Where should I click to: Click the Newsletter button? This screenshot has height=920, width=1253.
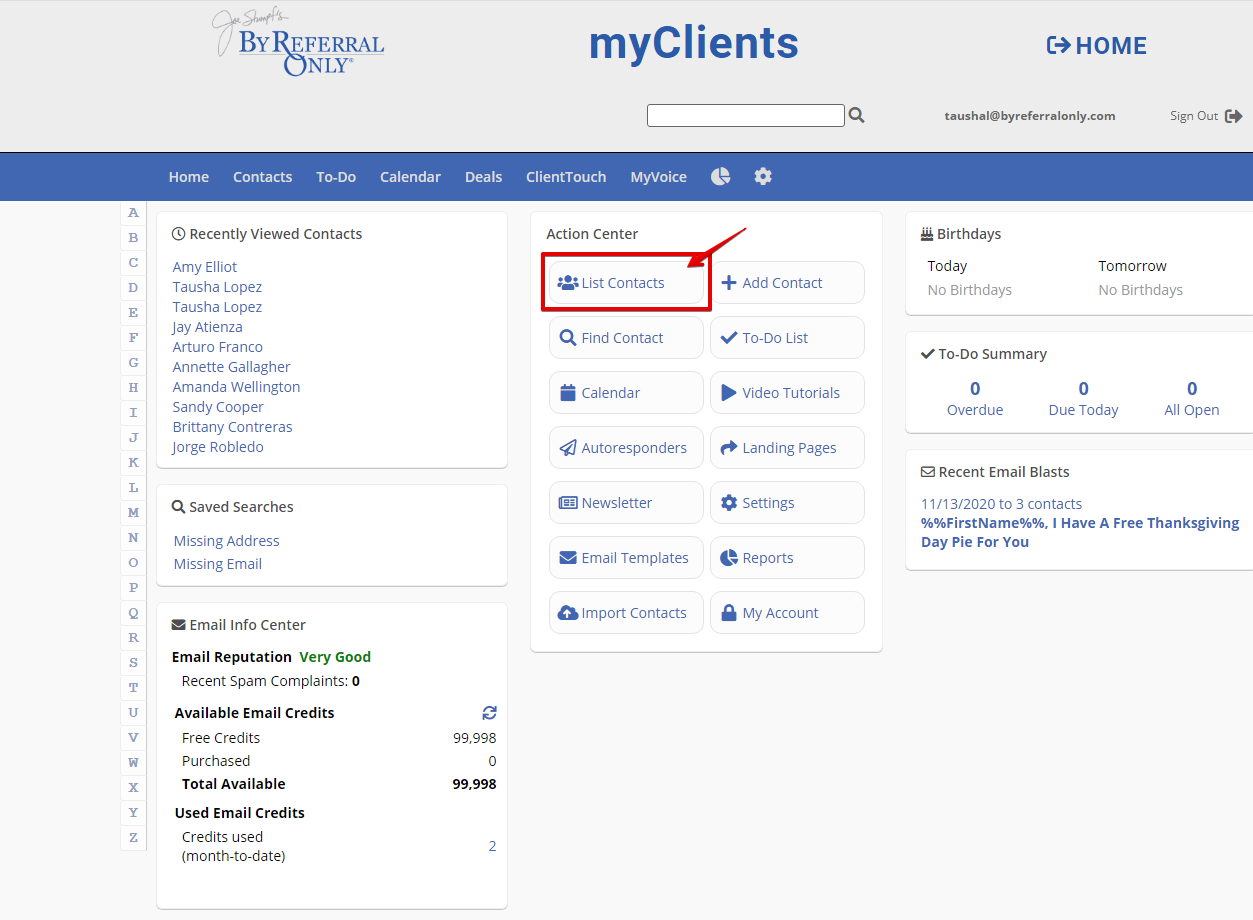click(x=626, y=503)
